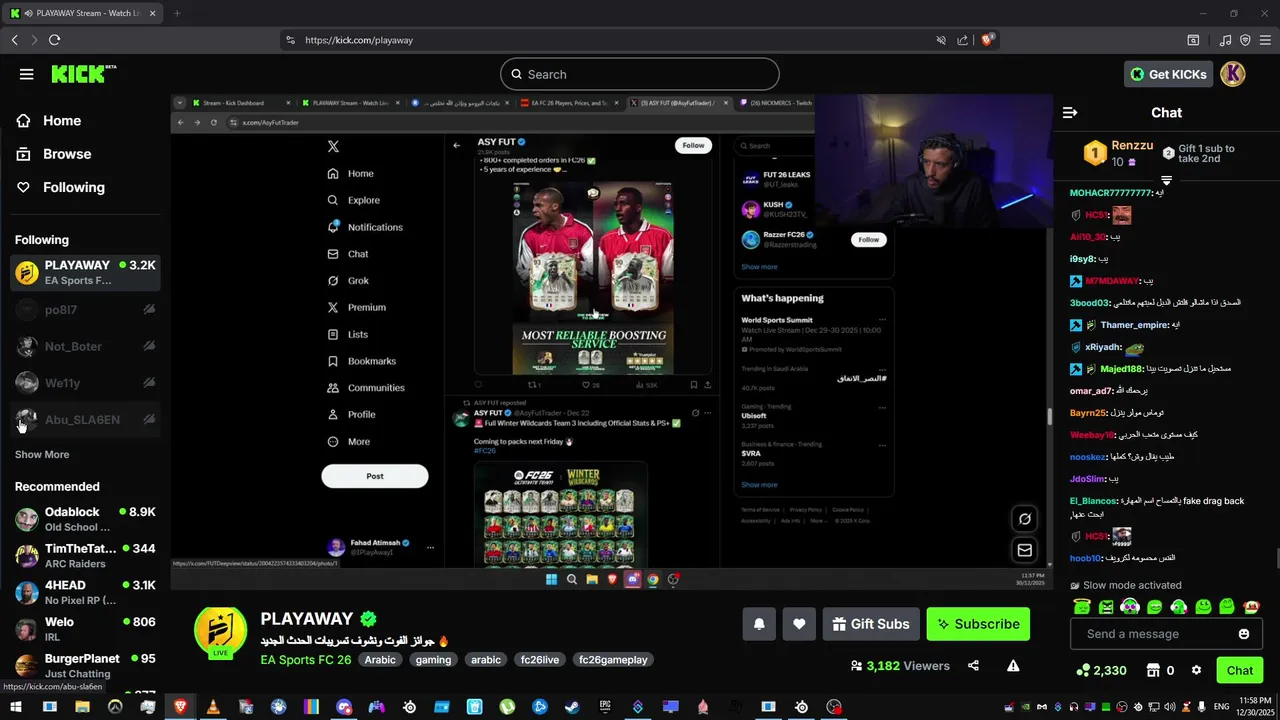This screenshot has width=1280, height=720.
Task: Open offline channel Abu_SLA6EN
Action: tap(85, 419)
